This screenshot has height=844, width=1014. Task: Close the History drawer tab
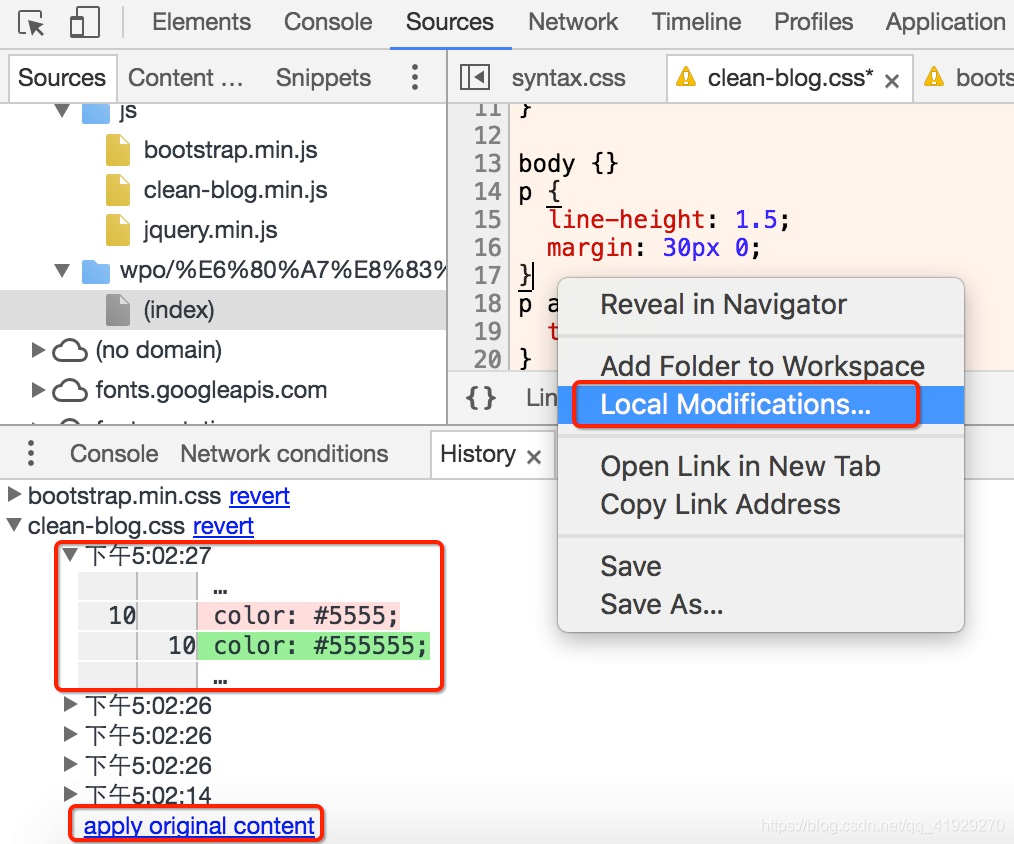click(534, 457)
